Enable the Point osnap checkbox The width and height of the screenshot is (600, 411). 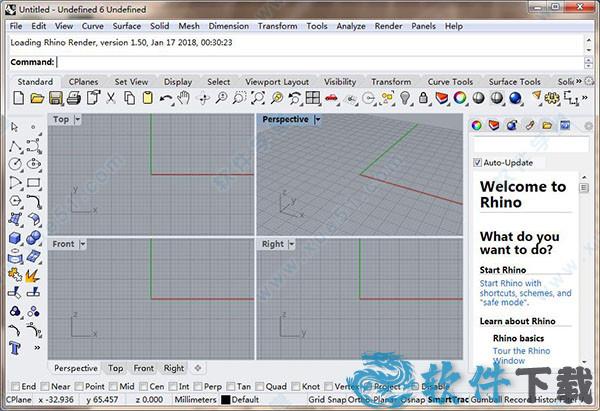pos(79,387)
